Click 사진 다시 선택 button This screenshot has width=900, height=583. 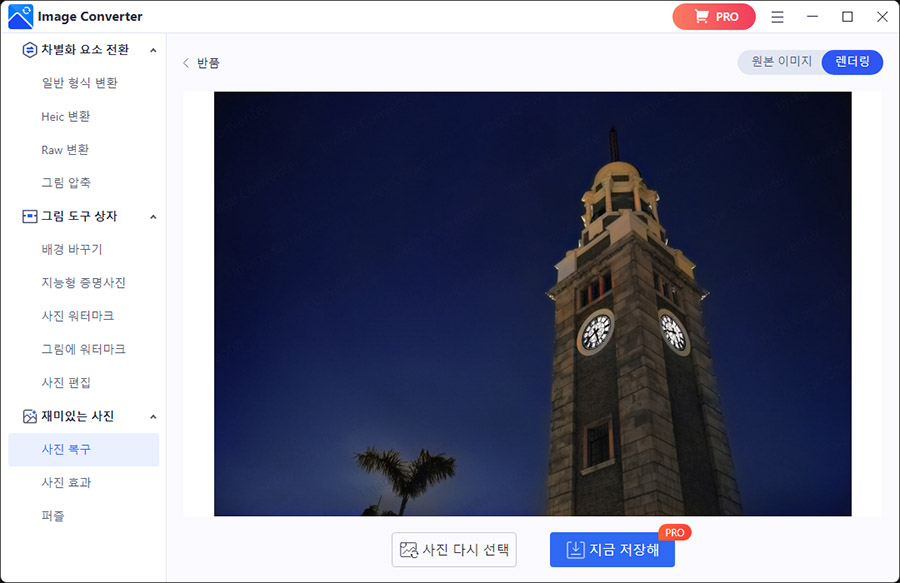pyautogui.click(x=454, y=550)
